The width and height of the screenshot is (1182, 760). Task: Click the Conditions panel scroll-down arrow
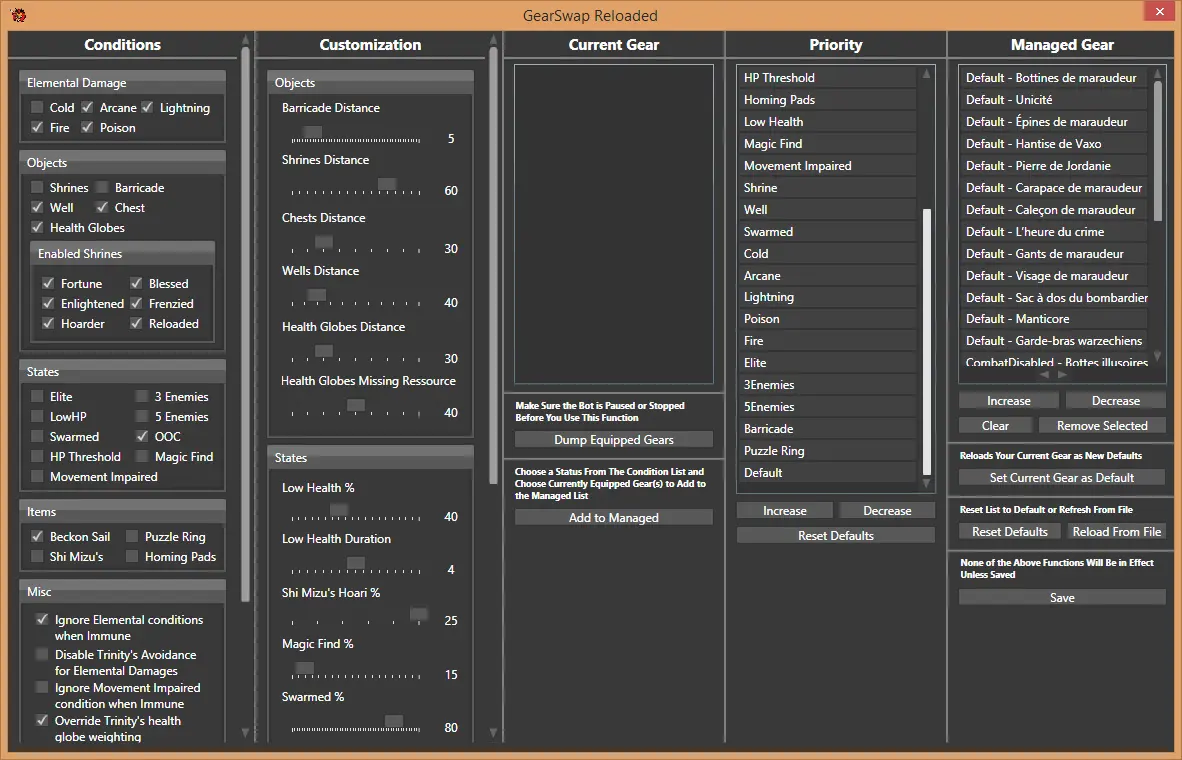coord(246,733)
